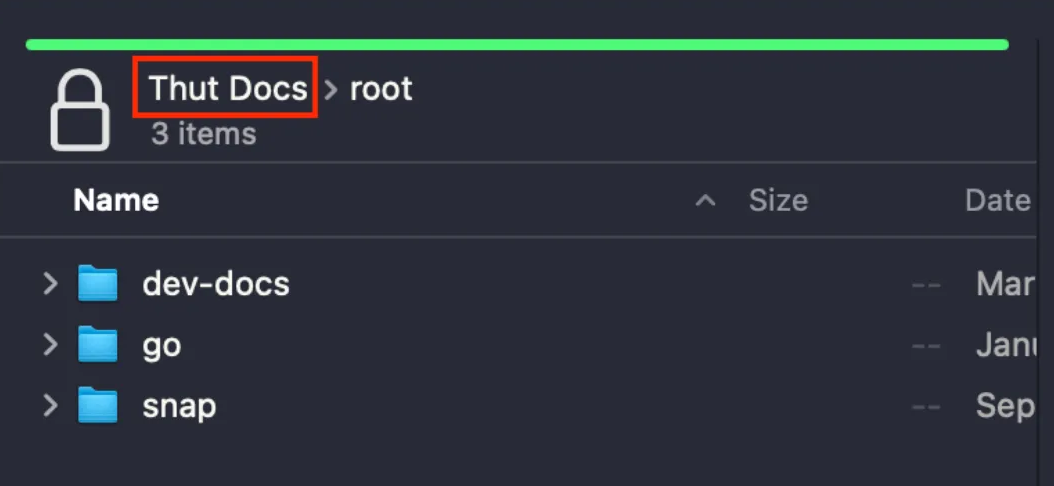
Task: Click the dev-docs folder icon
Action: [x=98, y=284]
